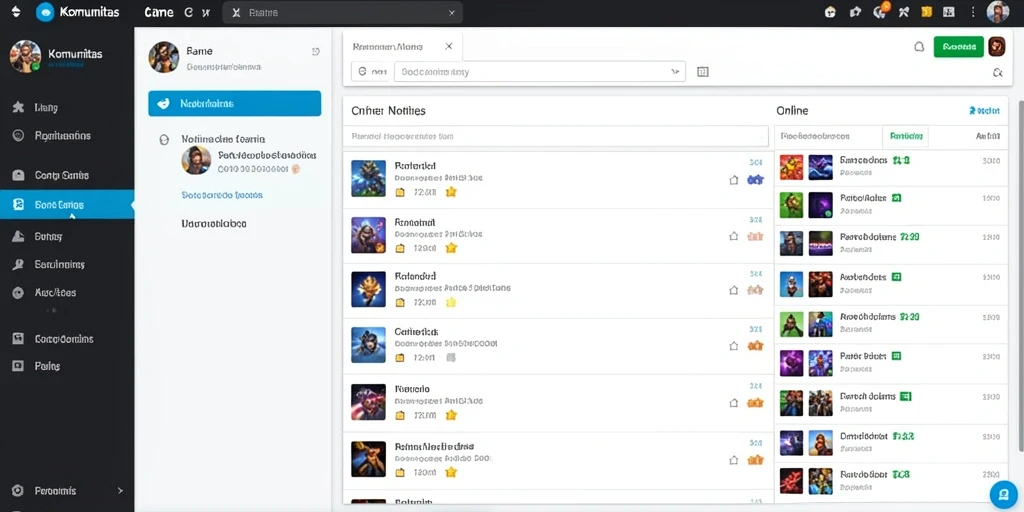Click the filter field under the left list heading
The image size is (1024, 512).
coord(555,136)
